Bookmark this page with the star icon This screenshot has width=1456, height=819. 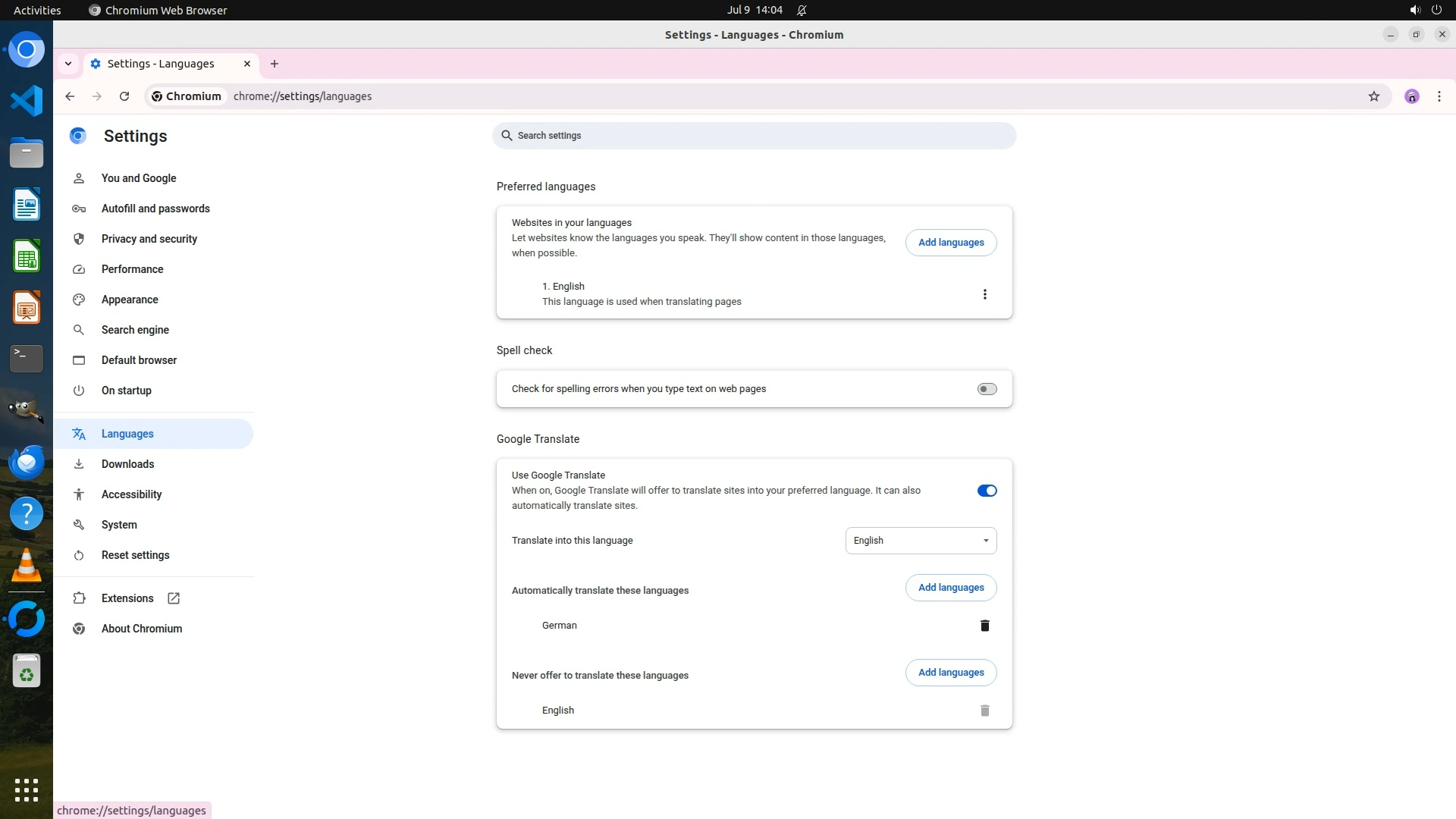pyautogui.click(x=1373, y=96)
